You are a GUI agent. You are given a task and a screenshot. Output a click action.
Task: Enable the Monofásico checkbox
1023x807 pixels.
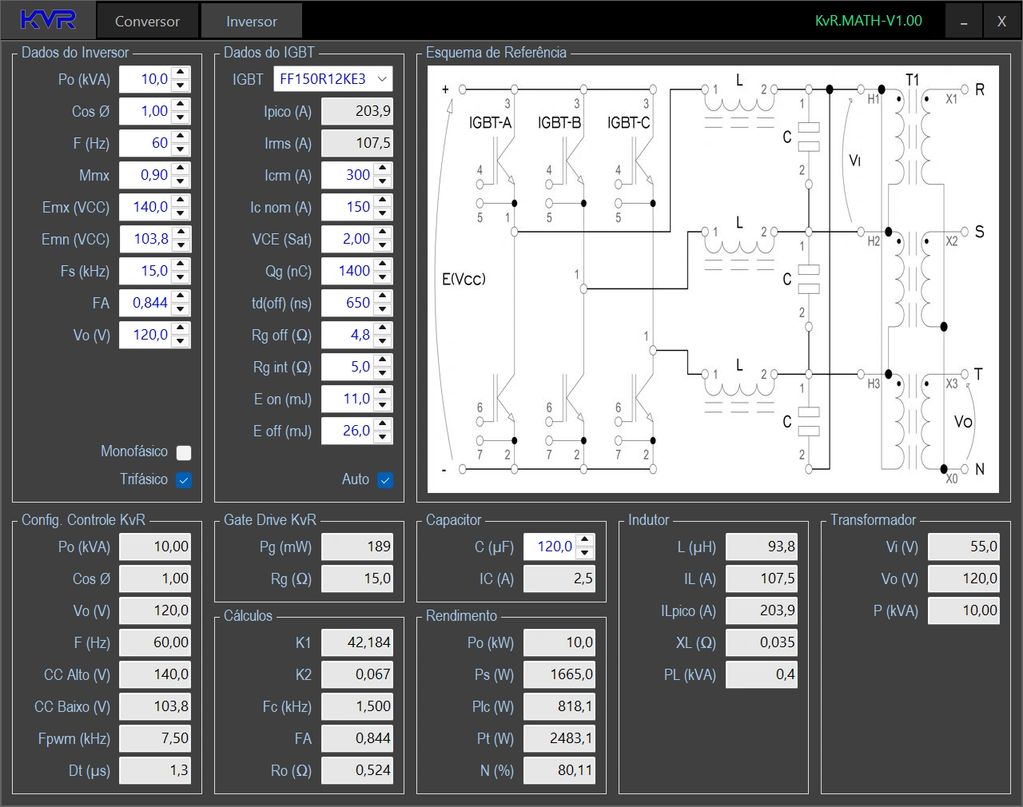(x=184, y=452)
